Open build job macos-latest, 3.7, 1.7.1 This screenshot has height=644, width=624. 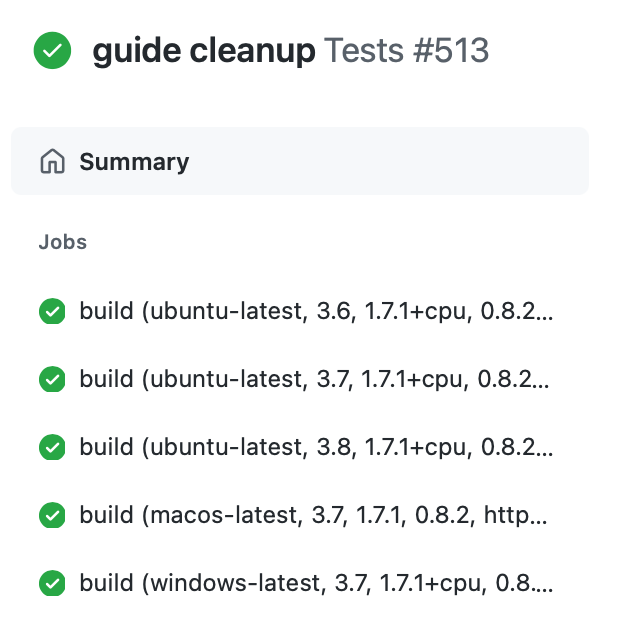click(x=313, y=515)
